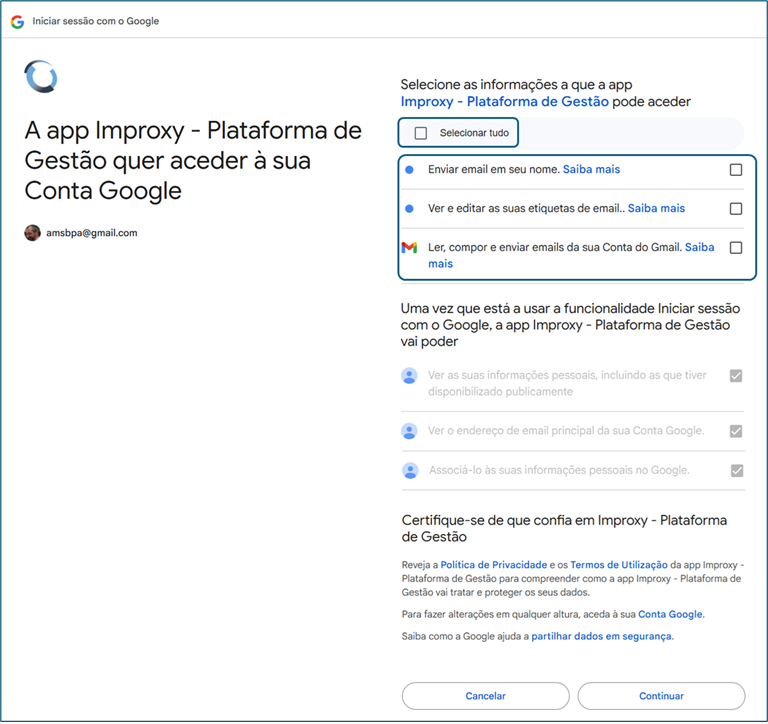Click the 'Ver o endereço de email principal' text
768x724 pixels.
[x=566, y=431]
